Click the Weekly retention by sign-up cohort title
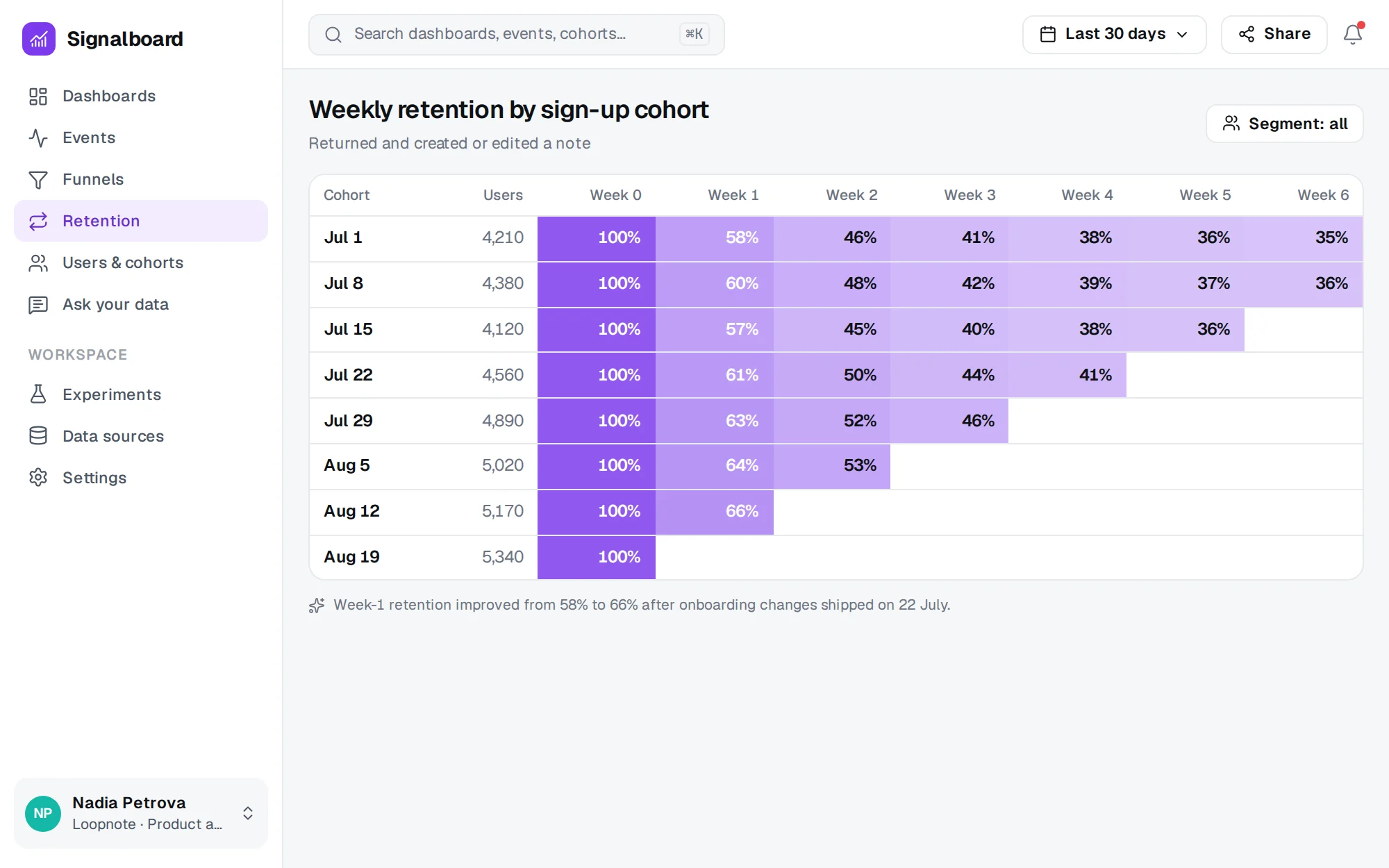The width and height of the screenshot is (1389, 868). pyautogui.click(x=509, y=110)
